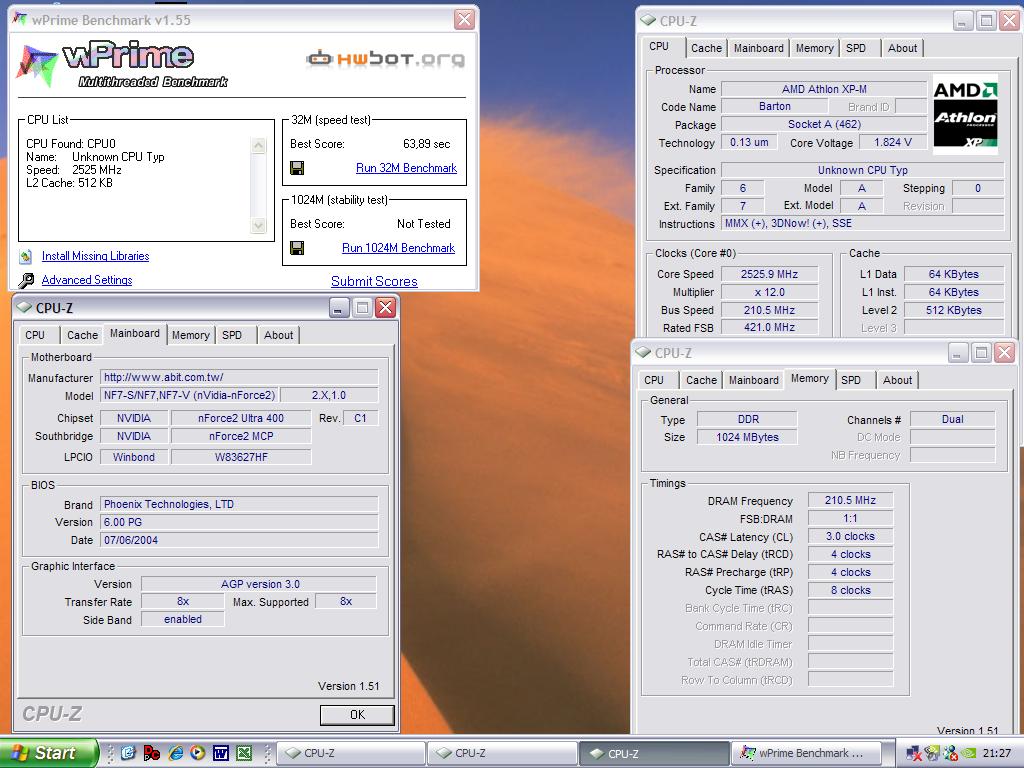Click memory Size value 1024 MBytes
This screenshot has height=768, width=1024.
pos(747,438)
